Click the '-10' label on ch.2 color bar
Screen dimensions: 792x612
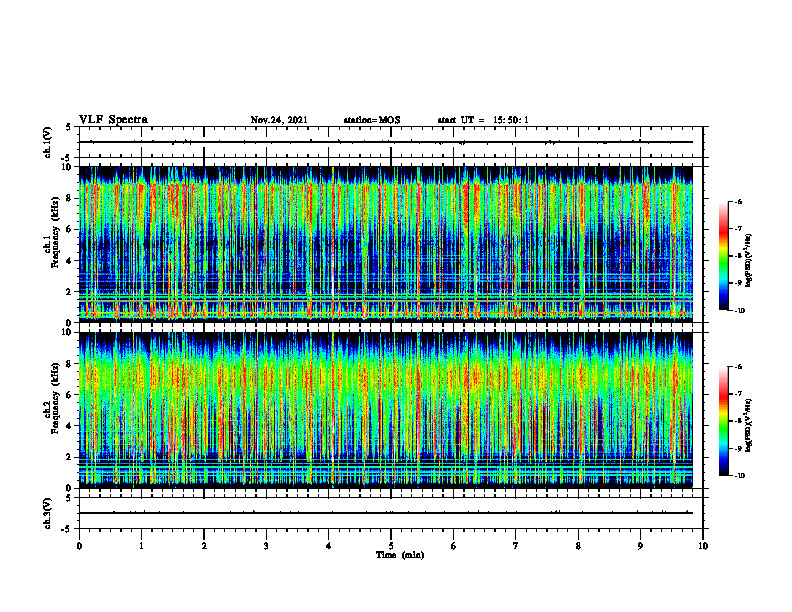[739, 476]
